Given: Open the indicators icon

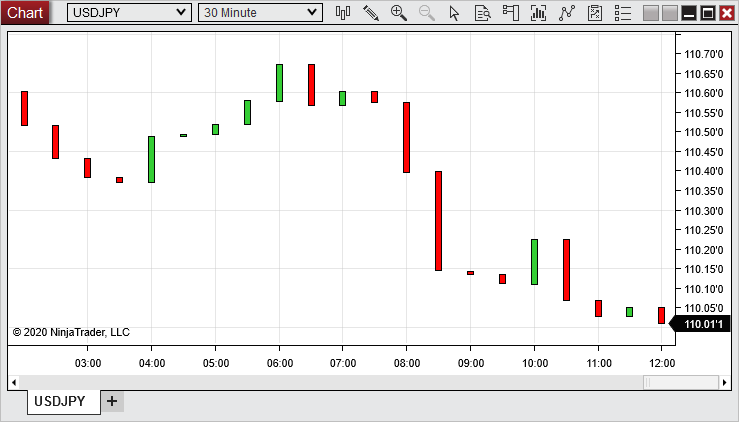Looking at the screenshot, I should pos(539,13).
